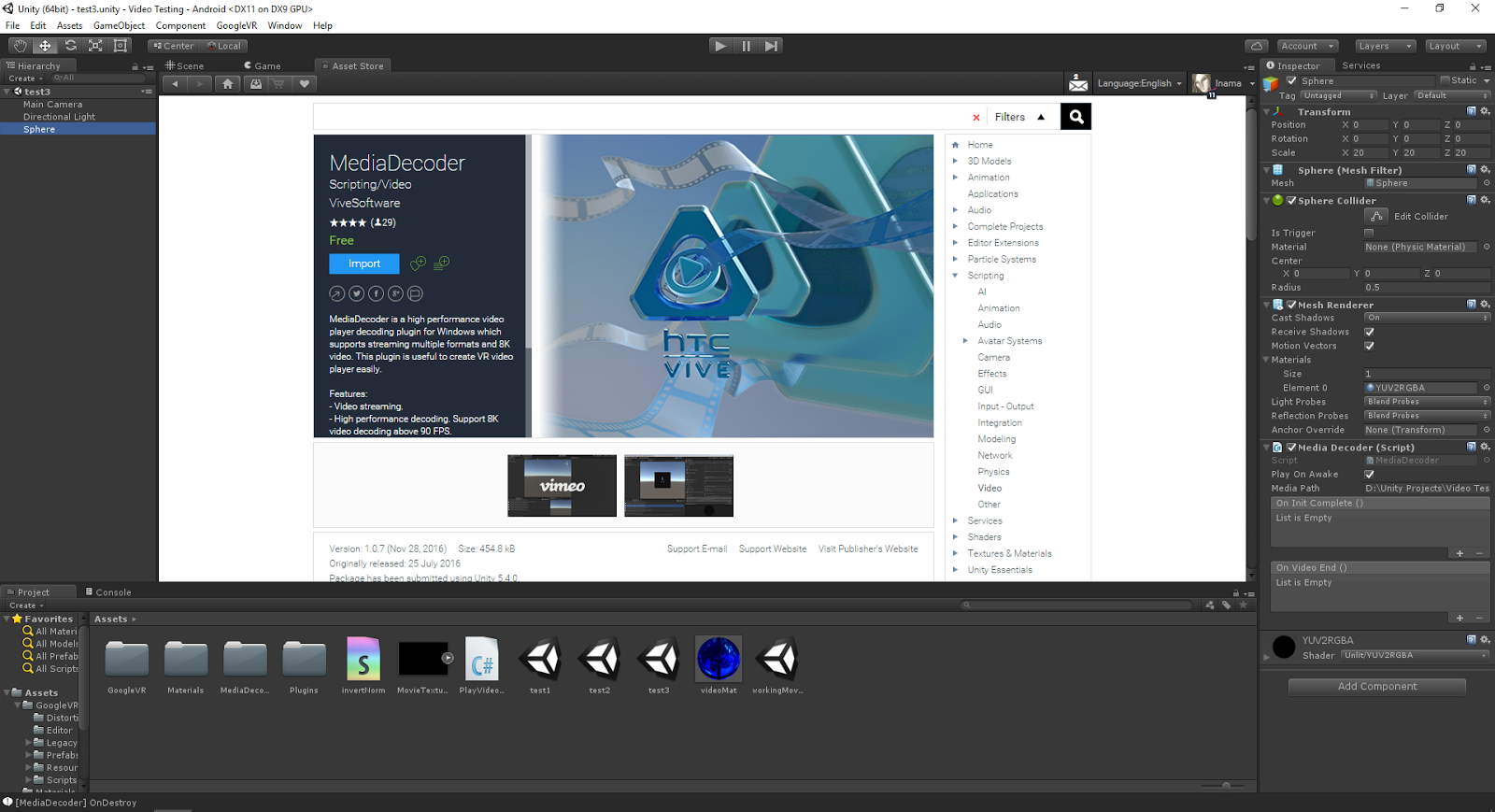Click the blue Import button

pos(364,264)
